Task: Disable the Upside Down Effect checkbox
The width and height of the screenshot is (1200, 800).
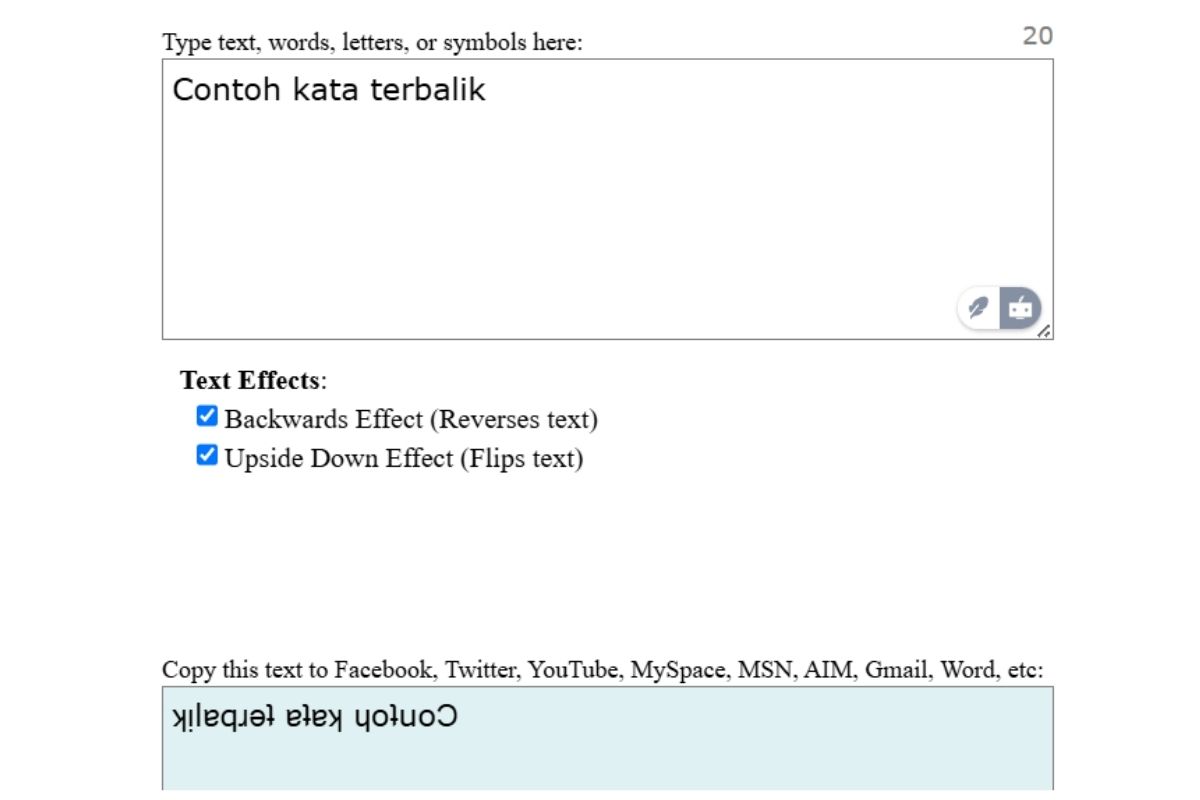Action: pyautogui.click(x=207, y=456)
